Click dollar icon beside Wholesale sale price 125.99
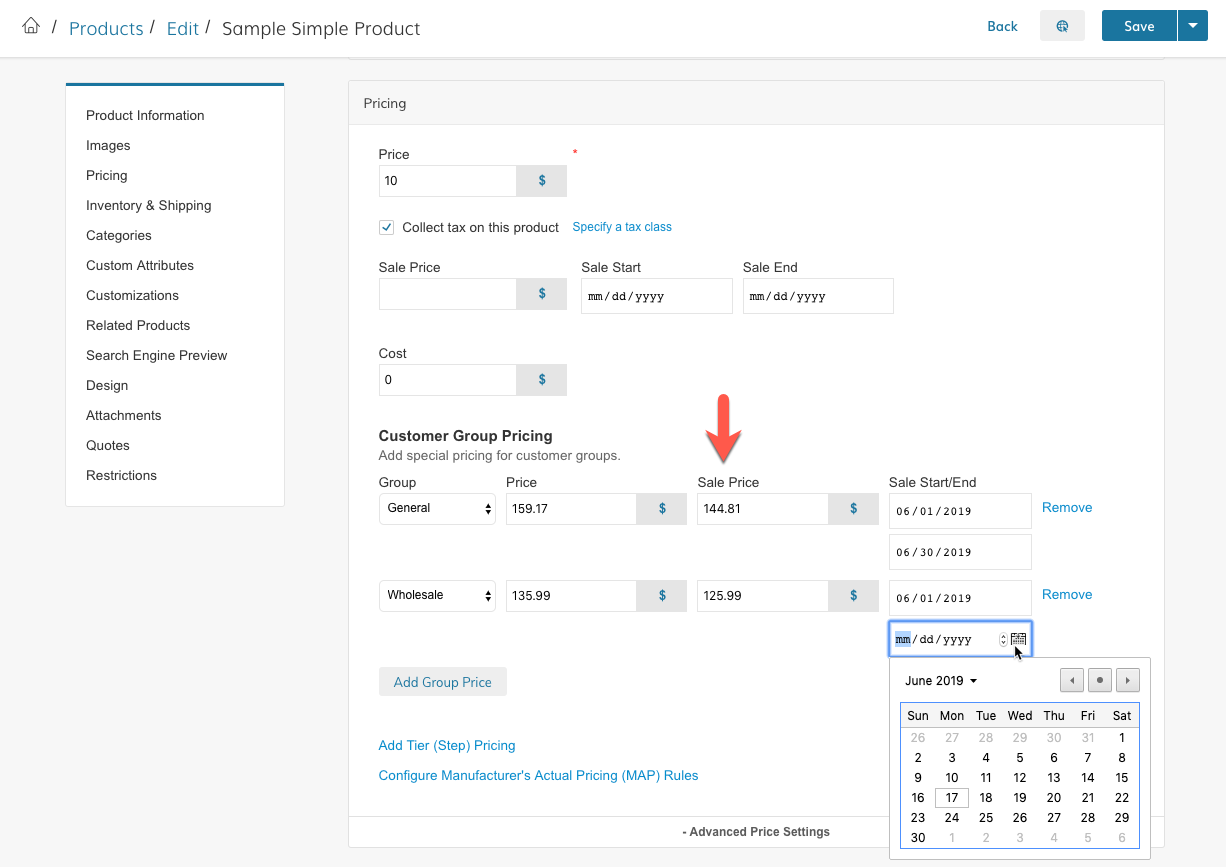 (853, 596)
